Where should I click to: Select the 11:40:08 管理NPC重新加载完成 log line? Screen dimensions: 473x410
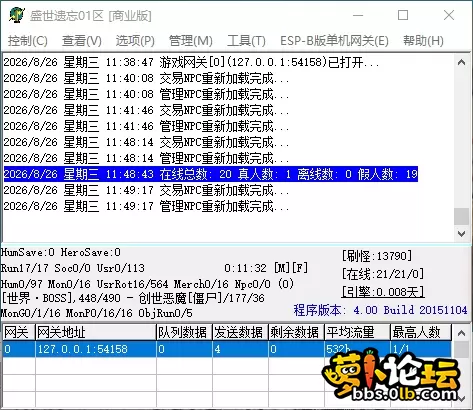146,94
